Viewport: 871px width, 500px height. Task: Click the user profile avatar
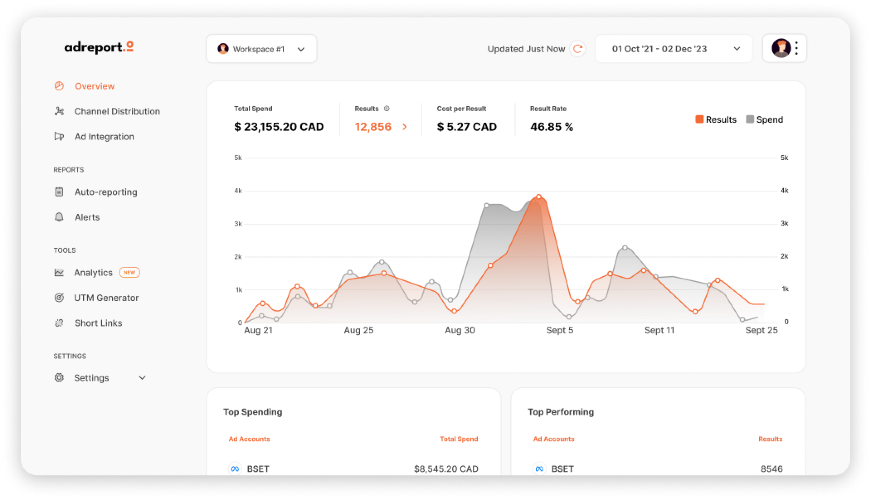tap(781, 48)
